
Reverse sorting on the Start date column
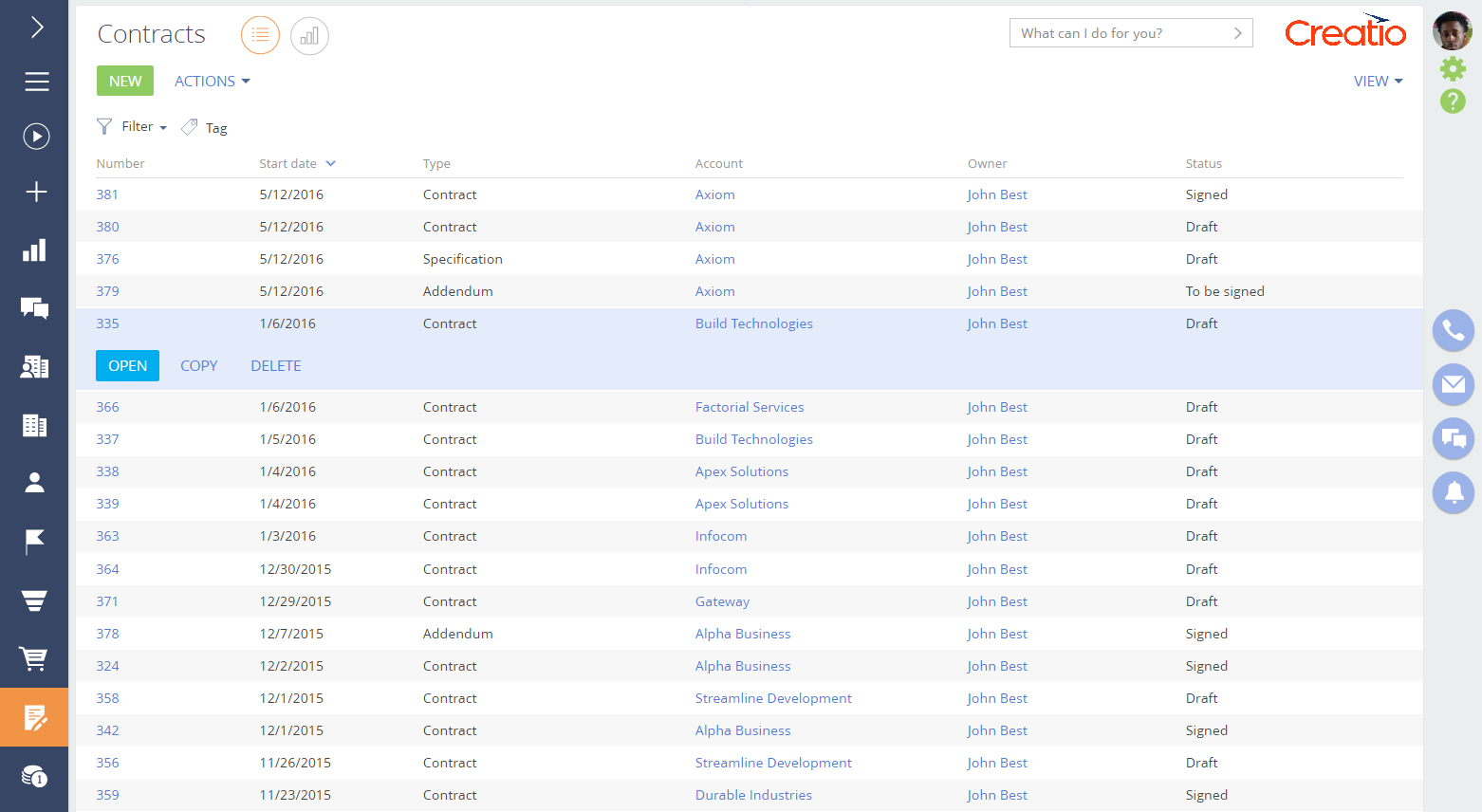tap(330, 163)
